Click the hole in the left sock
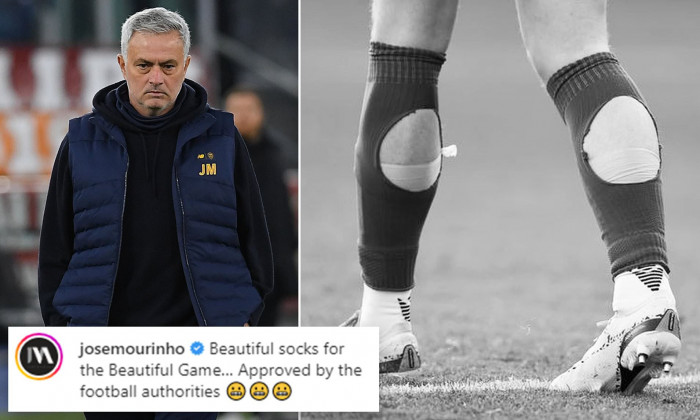Viewport: 700px width, 420px height. 410,150
